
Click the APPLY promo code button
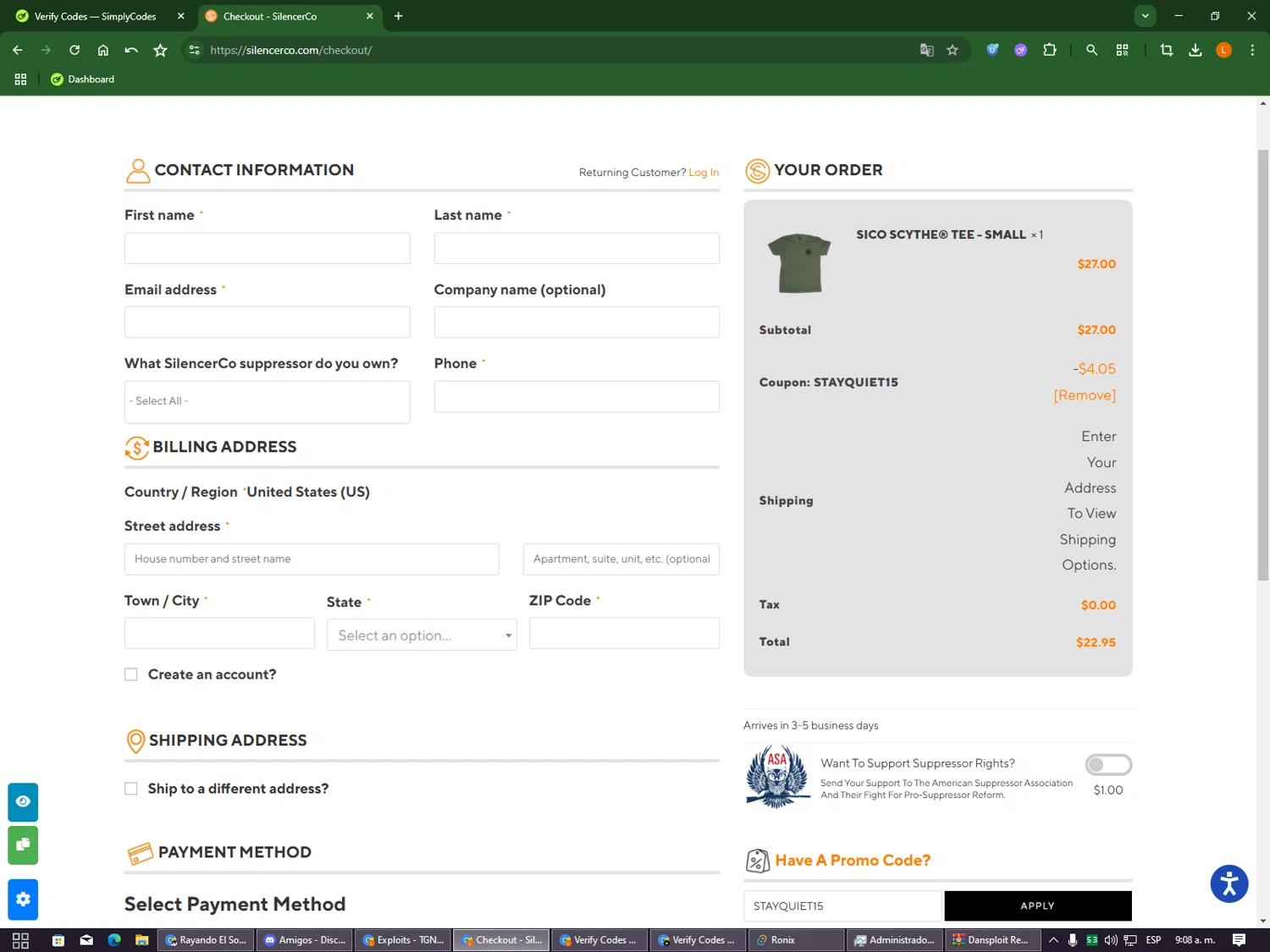pyautogui.click(x=1038, y=905)
